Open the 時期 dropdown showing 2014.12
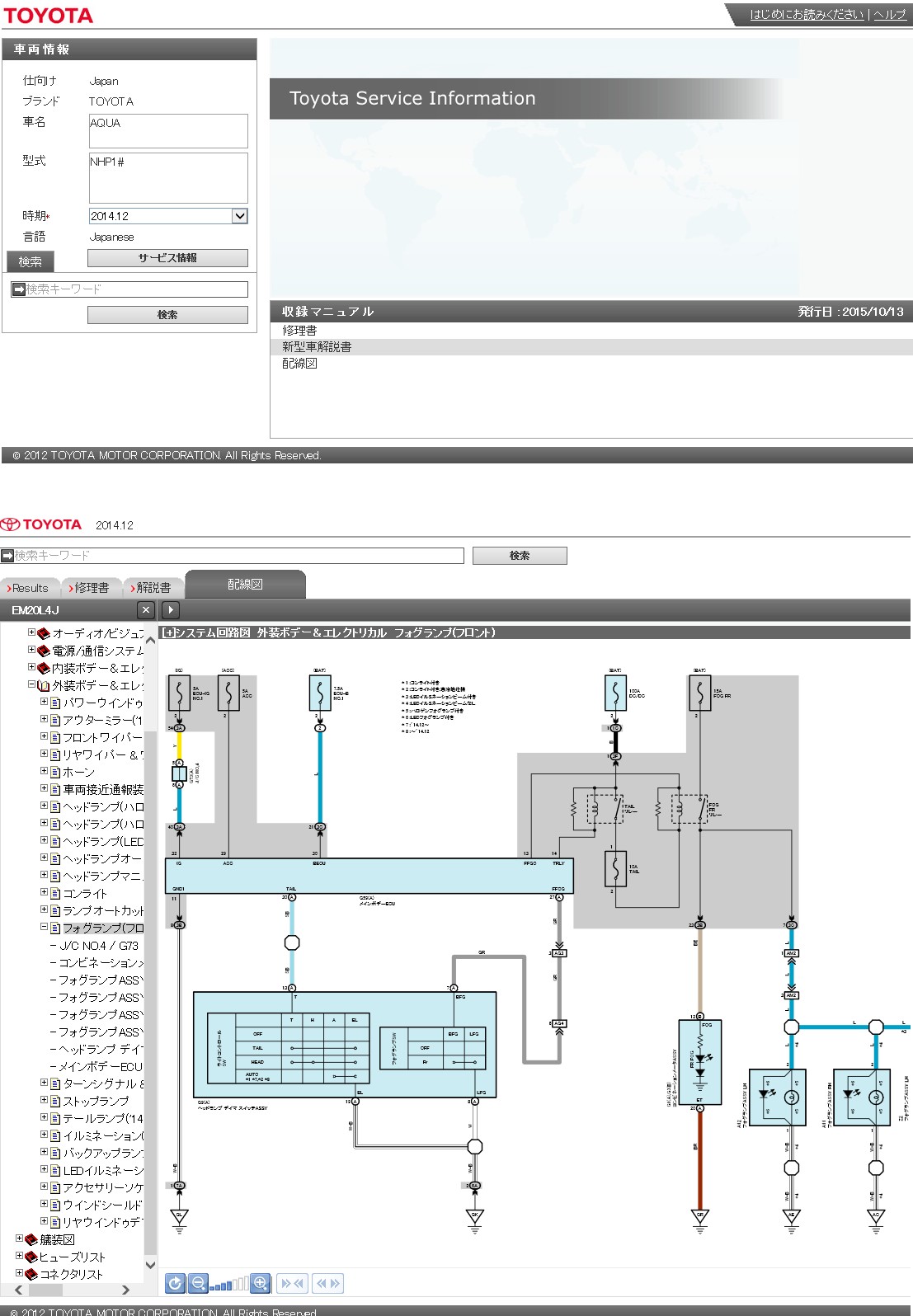Screen dimensions: 913x1316 [239, 216]
